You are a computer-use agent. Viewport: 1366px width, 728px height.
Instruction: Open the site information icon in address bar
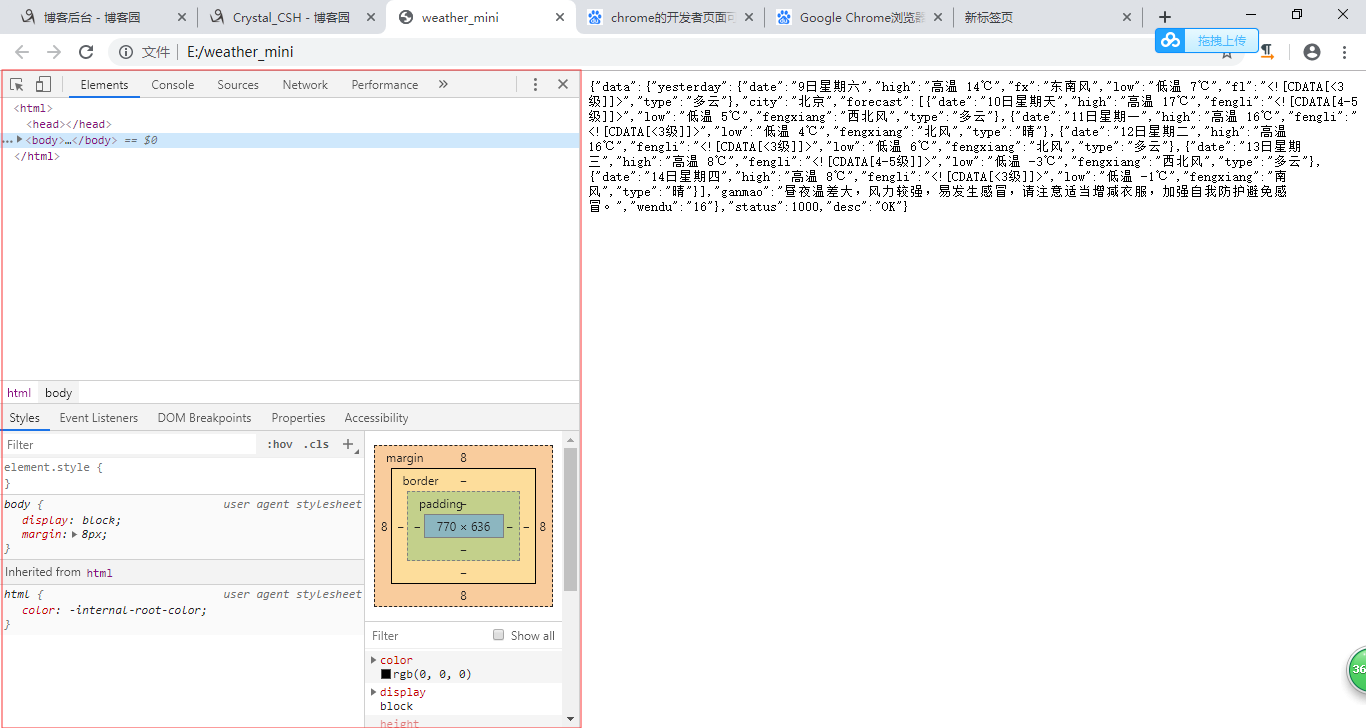point(124,52)
